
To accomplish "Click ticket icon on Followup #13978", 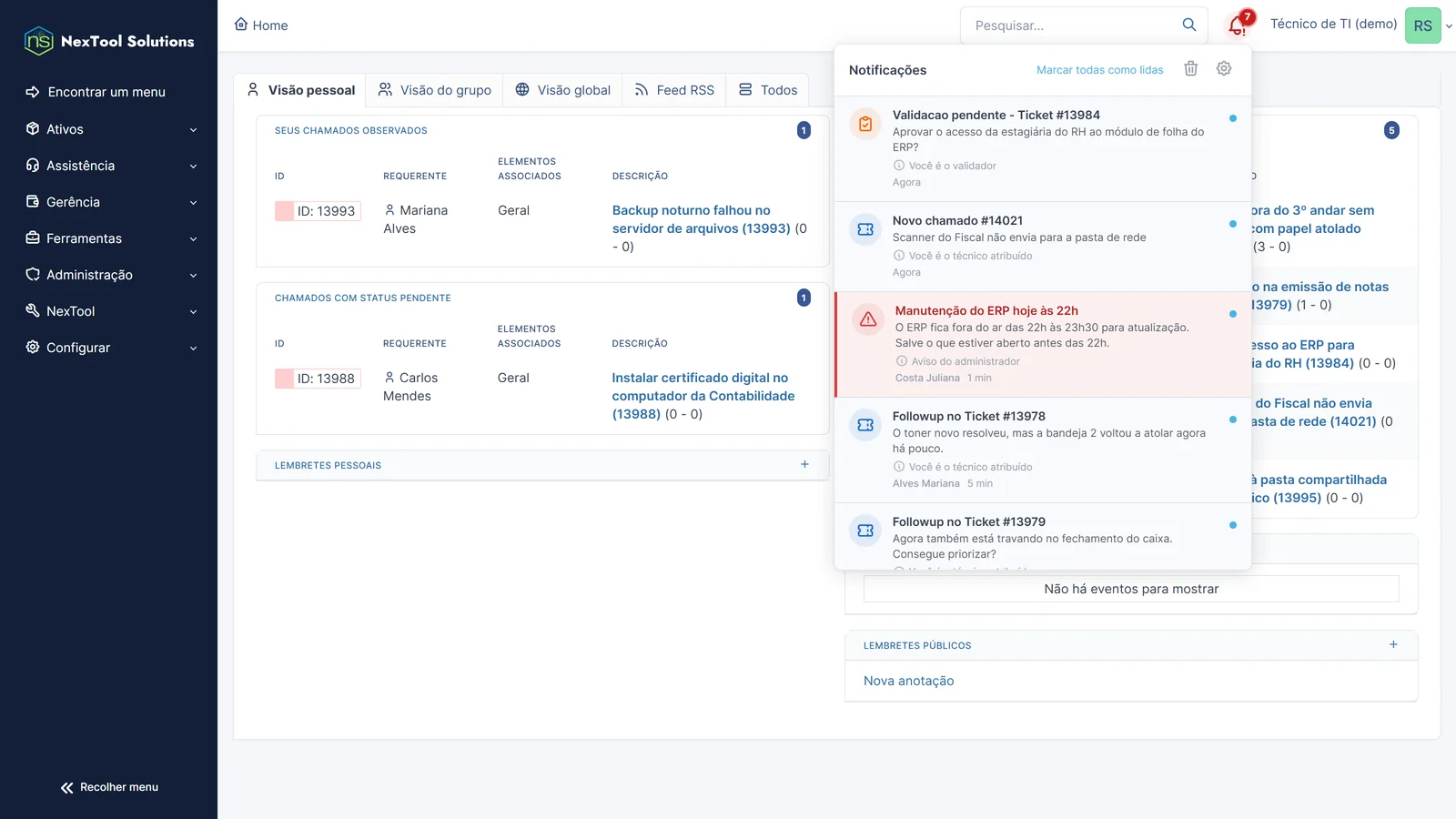I will (x=865, y=425).
